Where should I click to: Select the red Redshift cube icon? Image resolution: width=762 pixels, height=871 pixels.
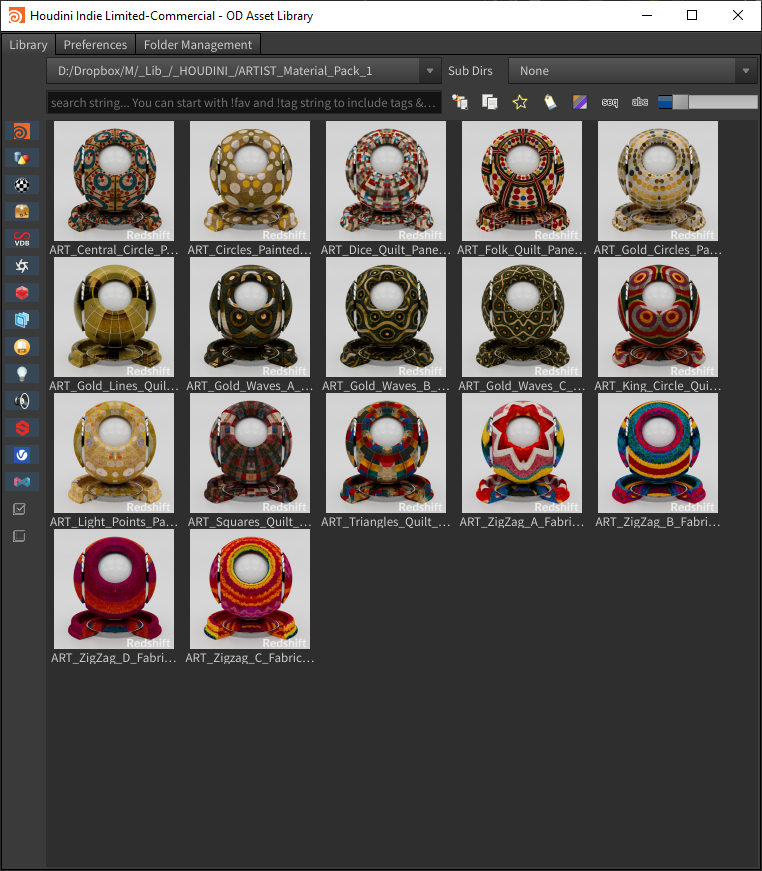click(x=22, y=293)
